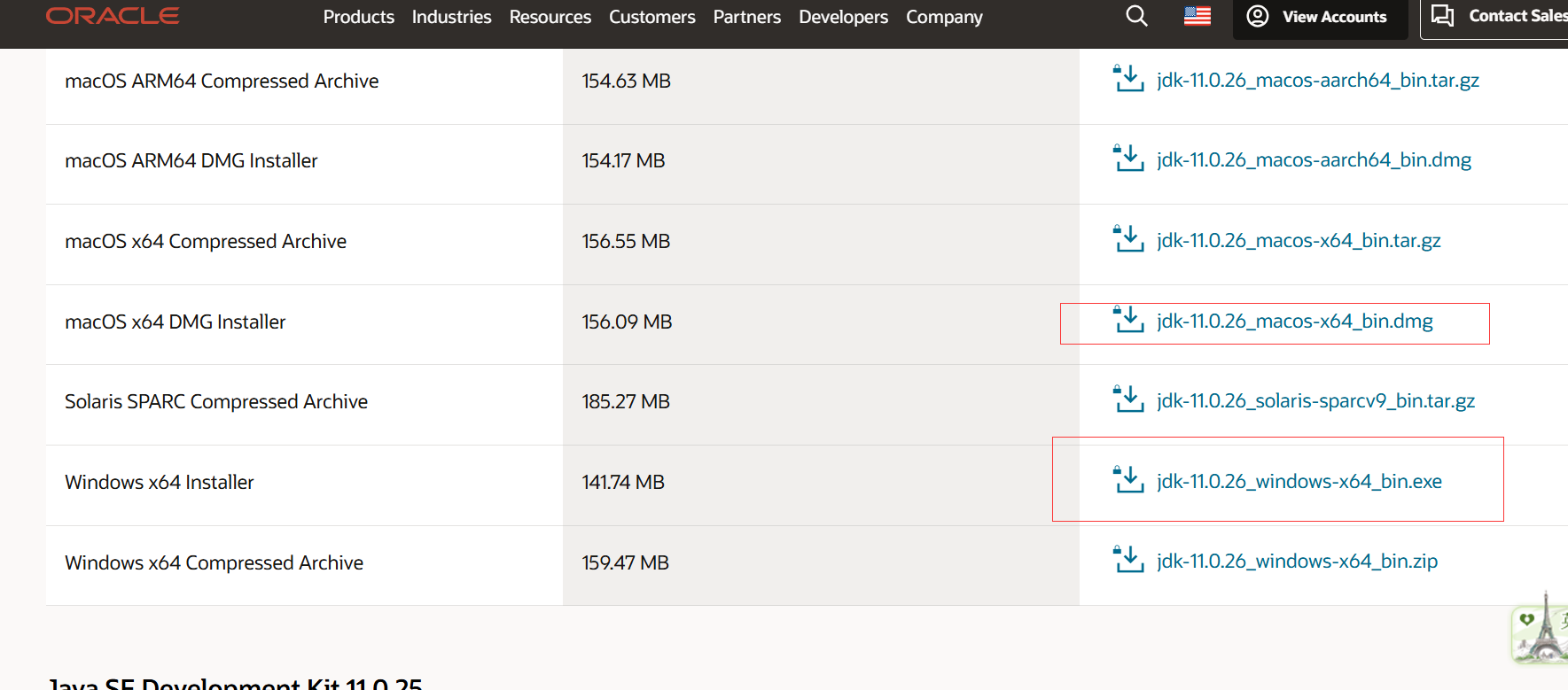Viewport: 1568px width, 690px height.
Task: Select 'macOS x64 DMG Installer' text
Action: pos(176,322)
